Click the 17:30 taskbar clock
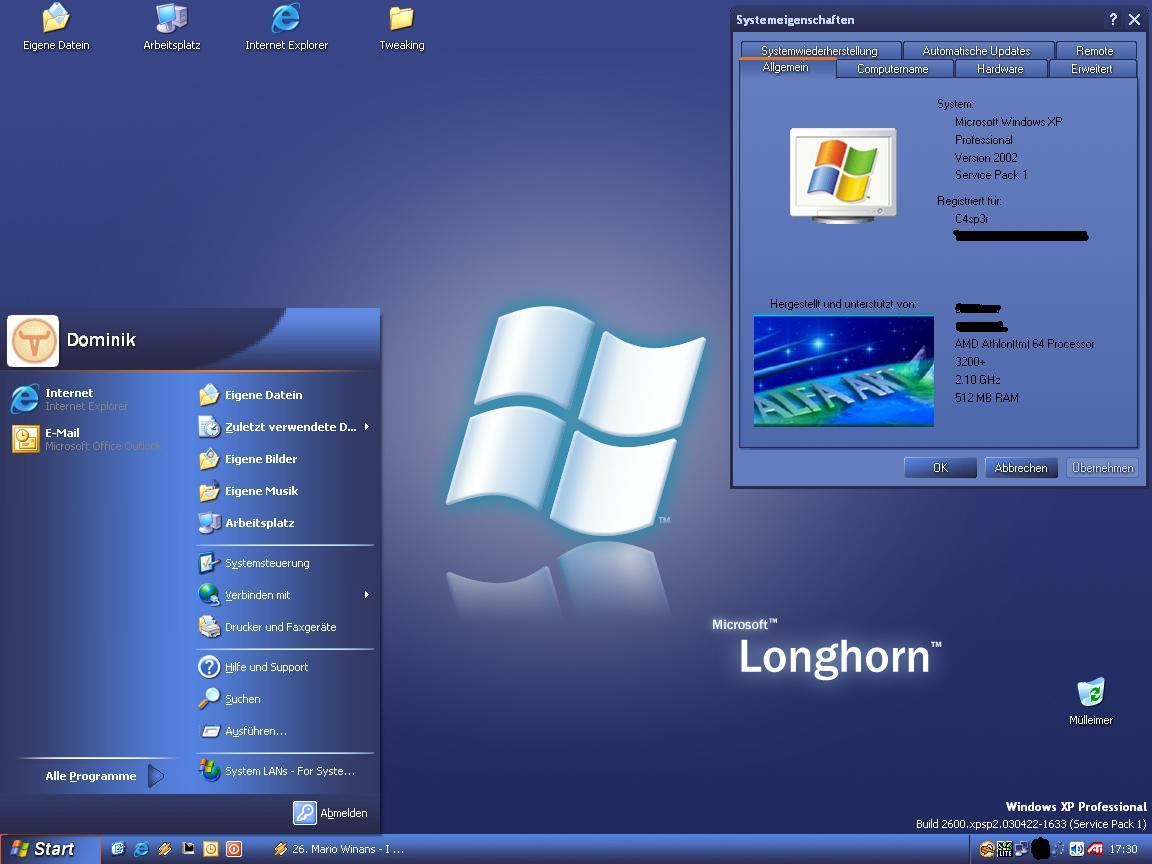The width and height of the screenshot is (1152, 864). [1123, 849]
